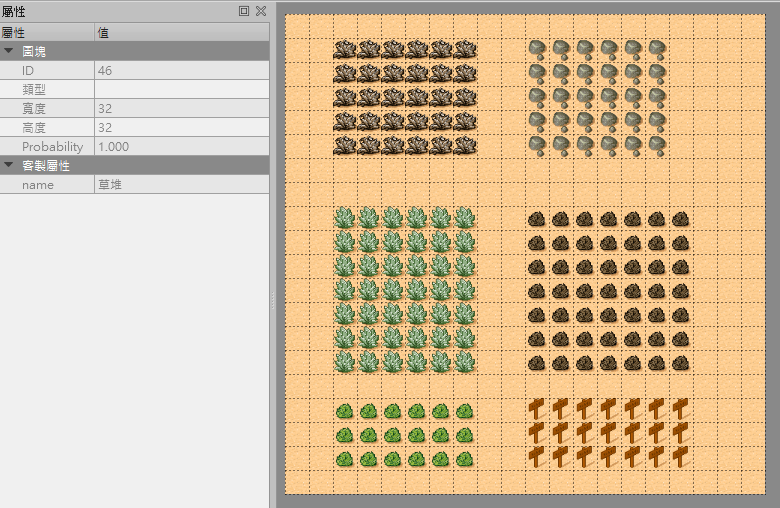Image resolution: width=780 pixels, height=508 pixels.
Task: Collapse the 圖塊 property group
Action: (8, 51)
